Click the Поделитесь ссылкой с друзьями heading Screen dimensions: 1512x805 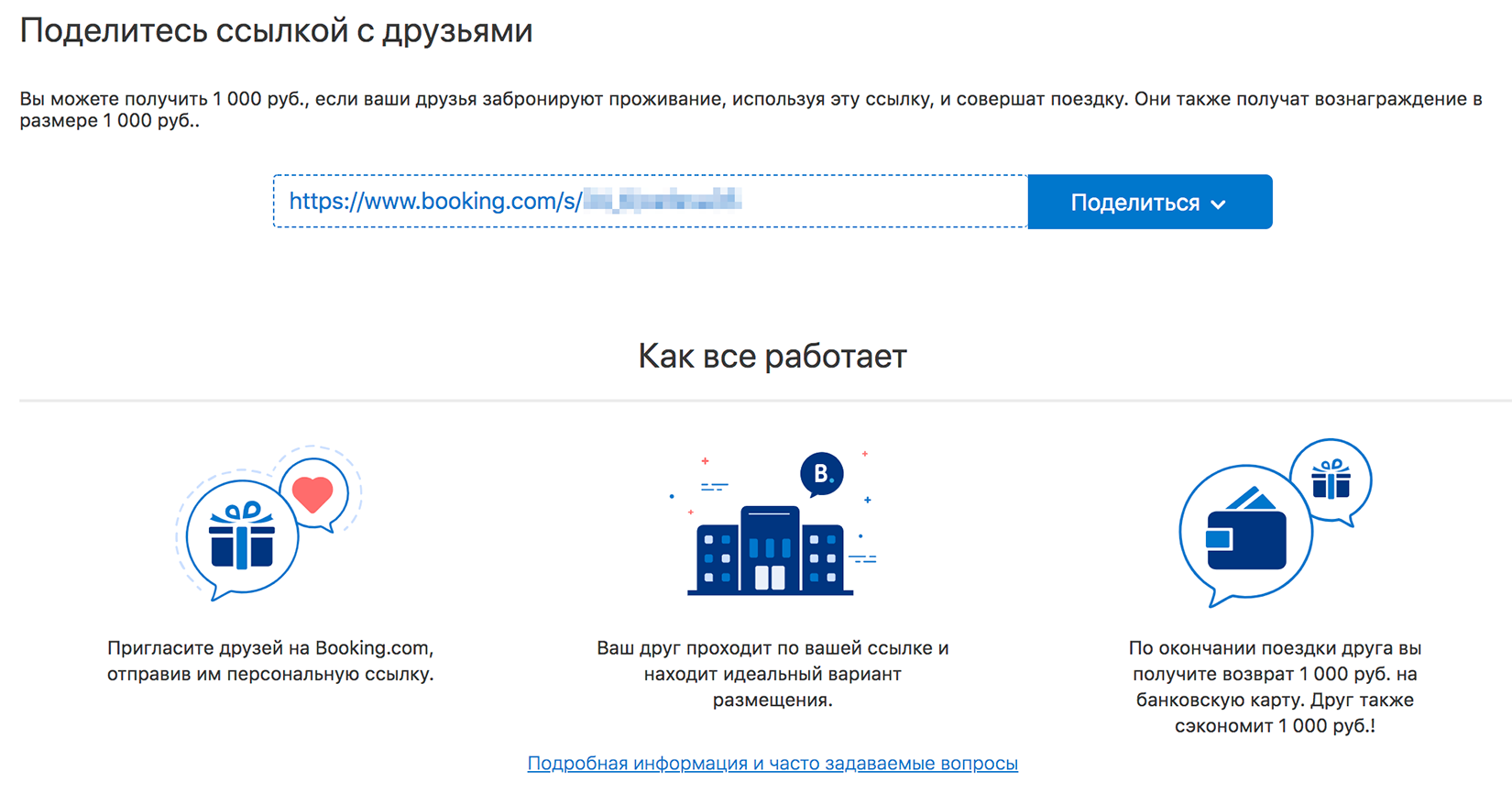276,31
